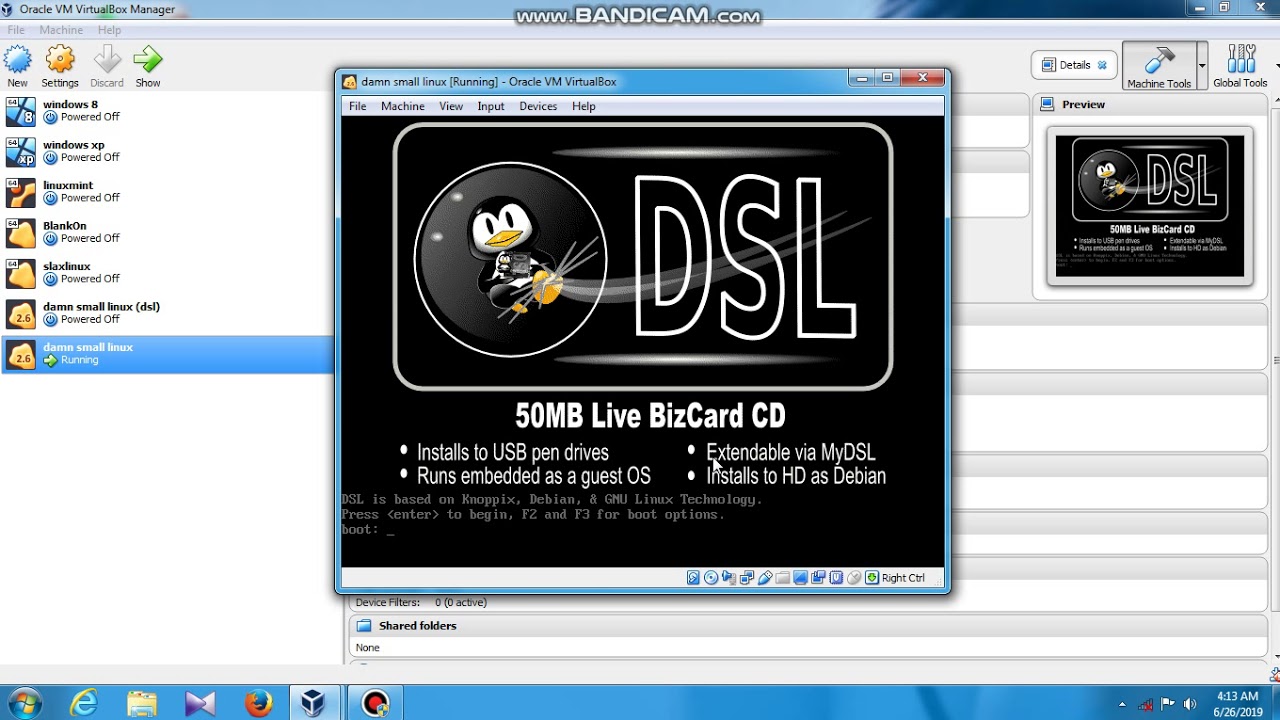Click the Discard toolbar icon

point(107,60)
